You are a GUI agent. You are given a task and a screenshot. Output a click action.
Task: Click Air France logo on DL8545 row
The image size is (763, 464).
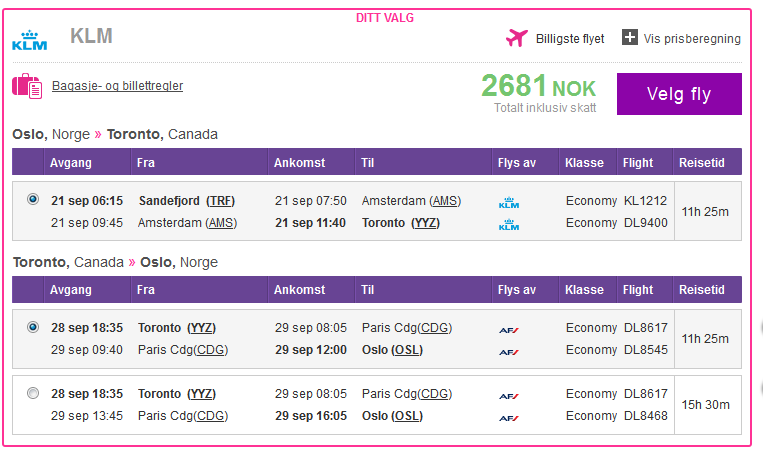pyautogui.click(x=509, y=352)
